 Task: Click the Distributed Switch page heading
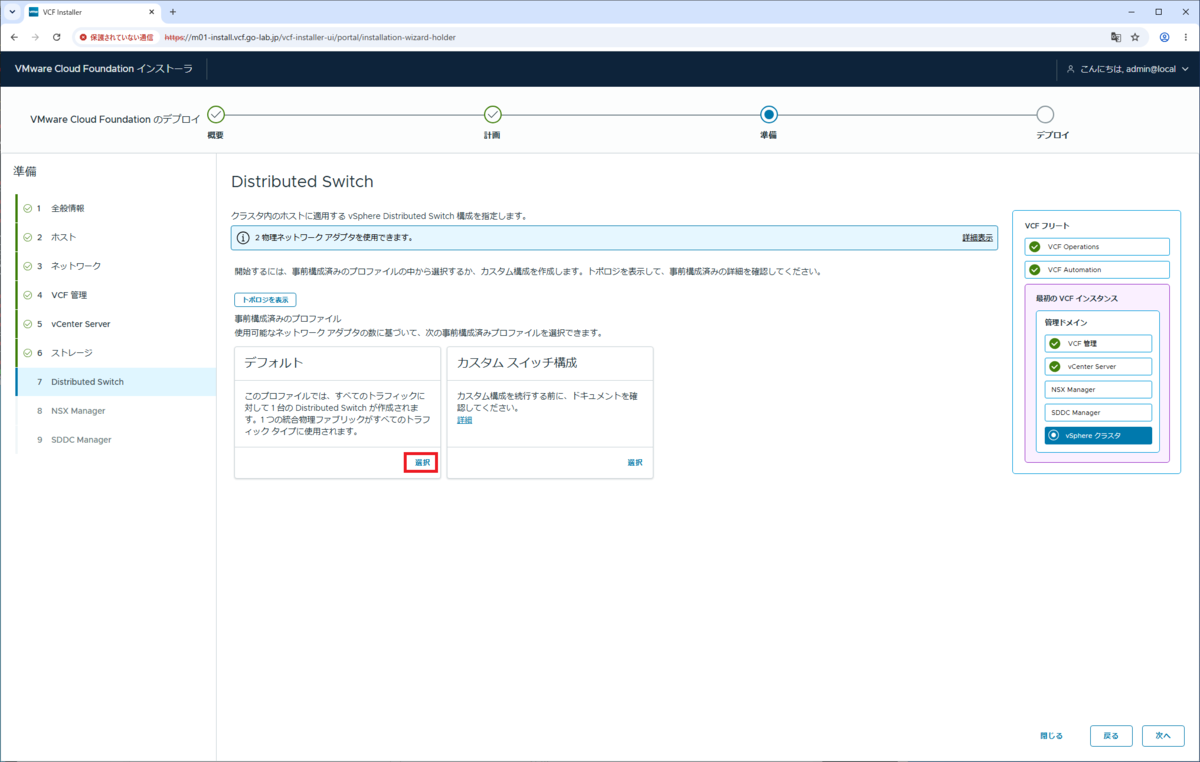pyautogui.click(x=302, y=182)
